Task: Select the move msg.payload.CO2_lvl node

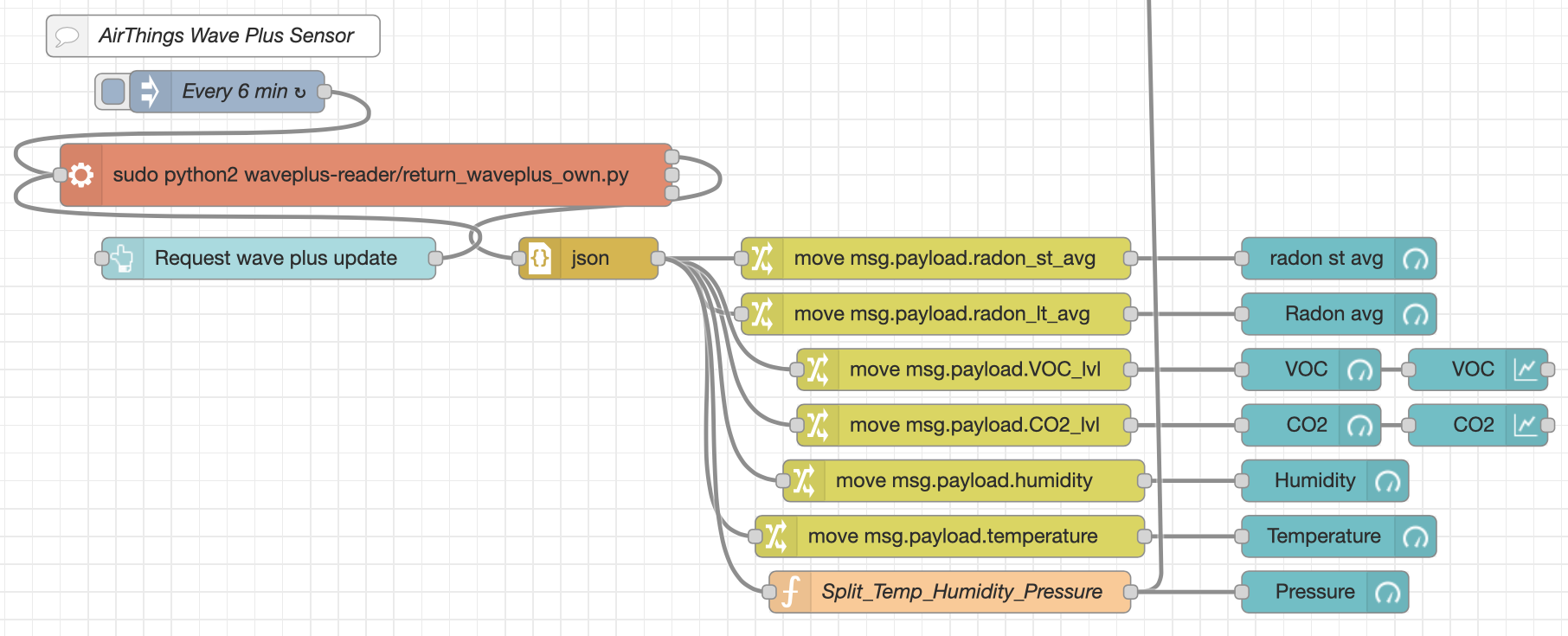Action: point(964,425)
